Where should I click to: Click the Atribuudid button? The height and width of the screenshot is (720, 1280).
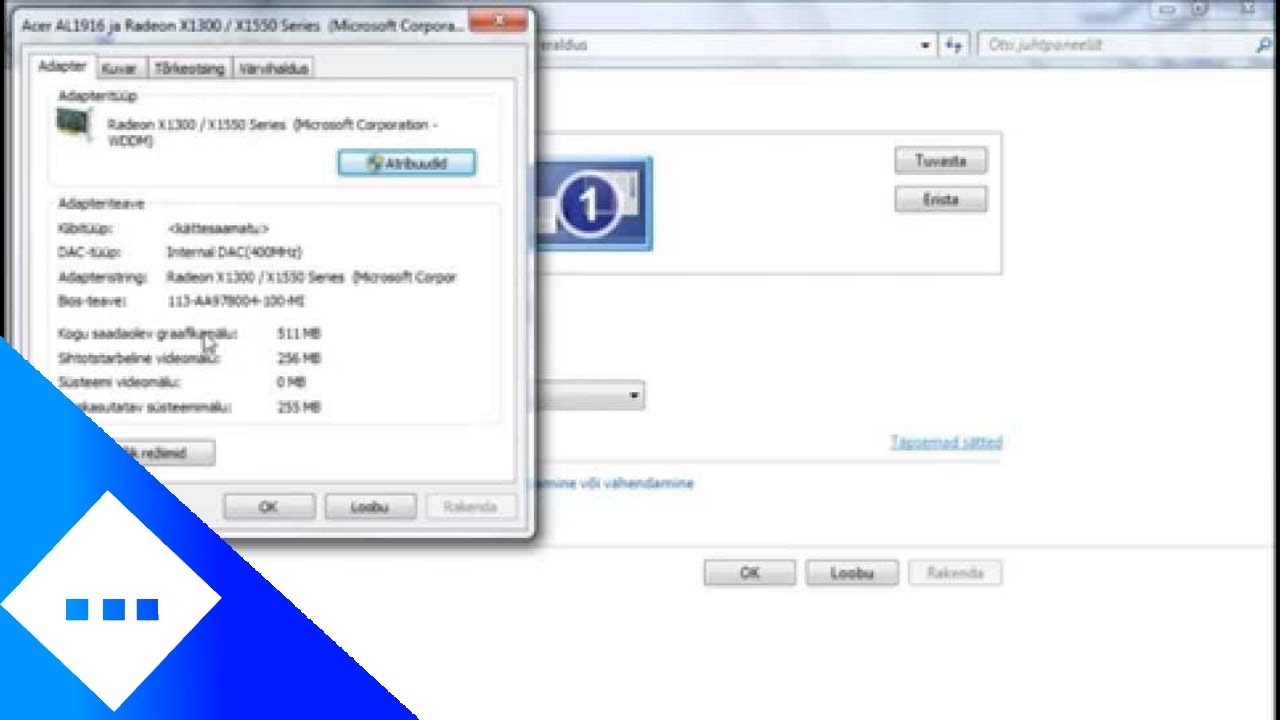(406, 163)
